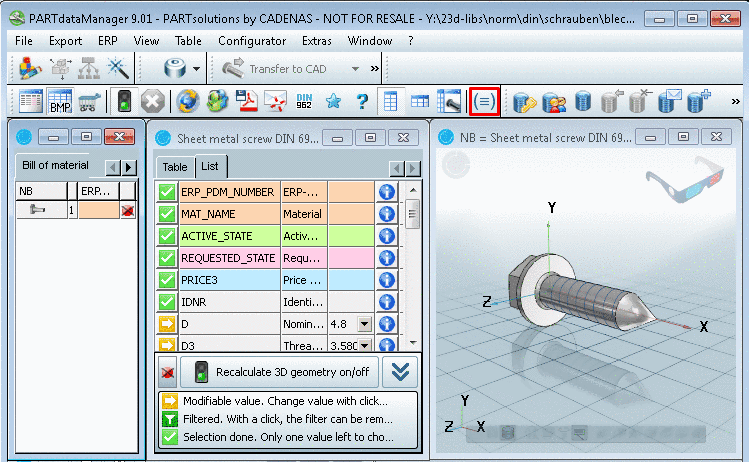Click the pink REQUESTED_STATE value cell
The height and width of the screenshot is (462, 749).
[351, 258]
